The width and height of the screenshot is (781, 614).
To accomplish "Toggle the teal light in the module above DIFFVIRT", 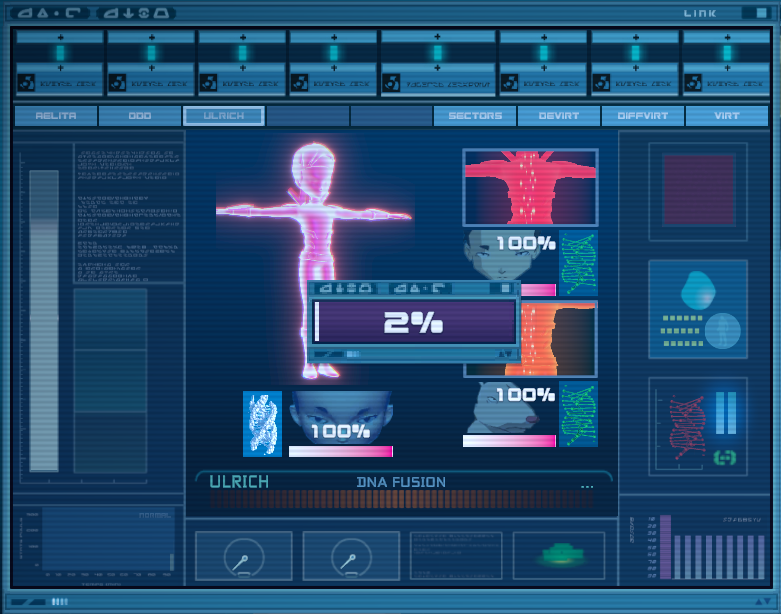I will tap(636, 52).
